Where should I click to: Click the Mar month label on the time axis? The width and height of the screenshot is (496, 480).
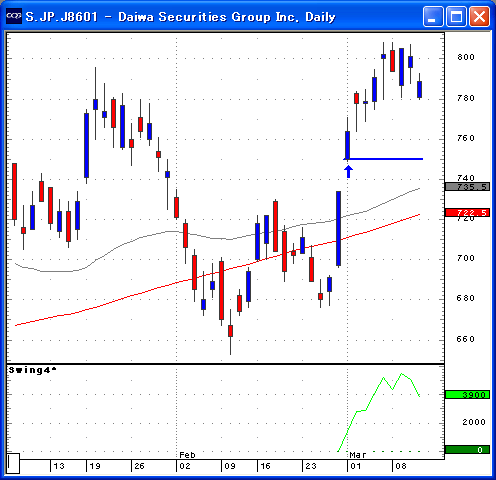coord(358,455)
